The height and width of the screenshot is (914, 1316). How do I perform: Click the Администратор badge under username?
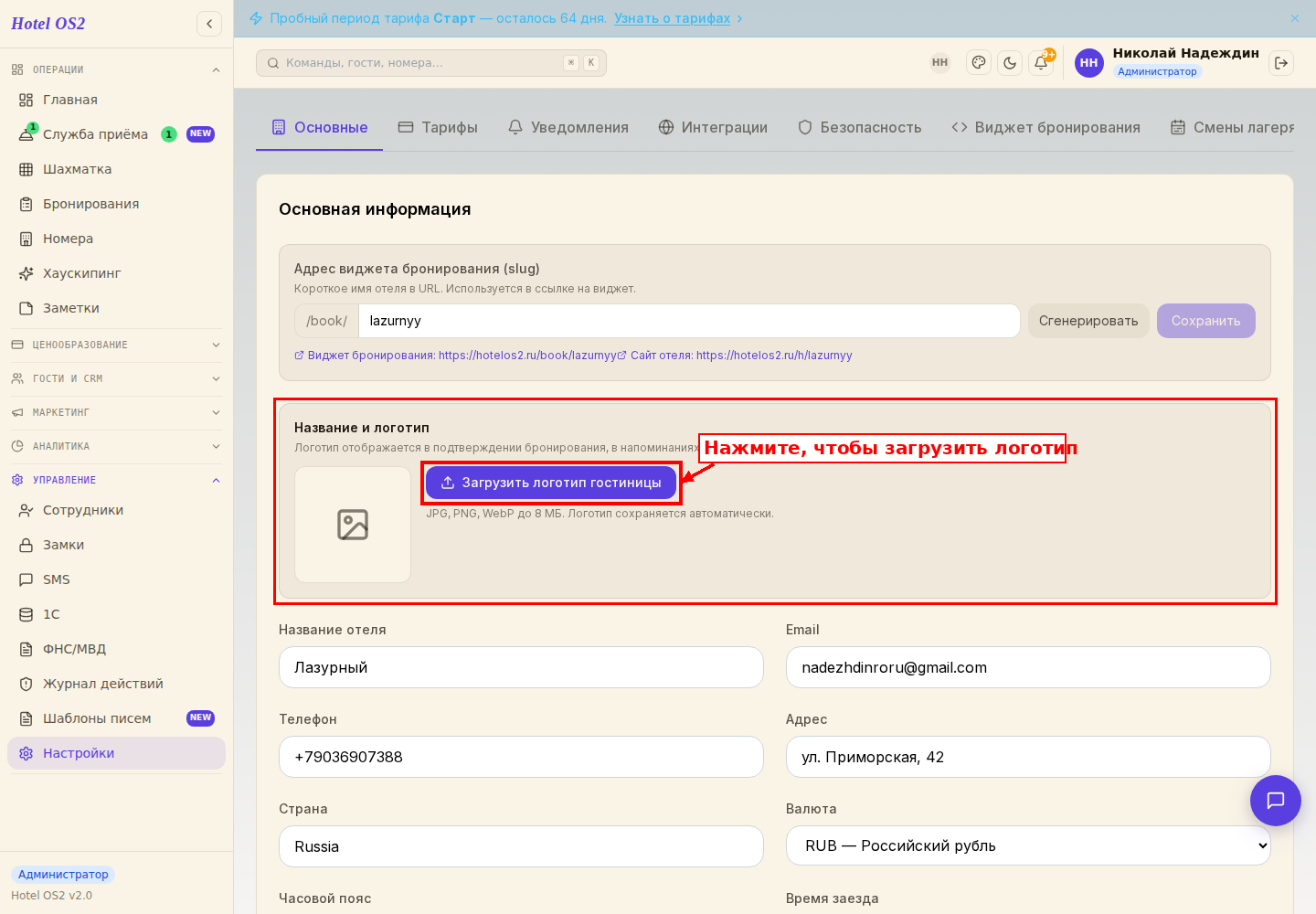point(1157,71)
